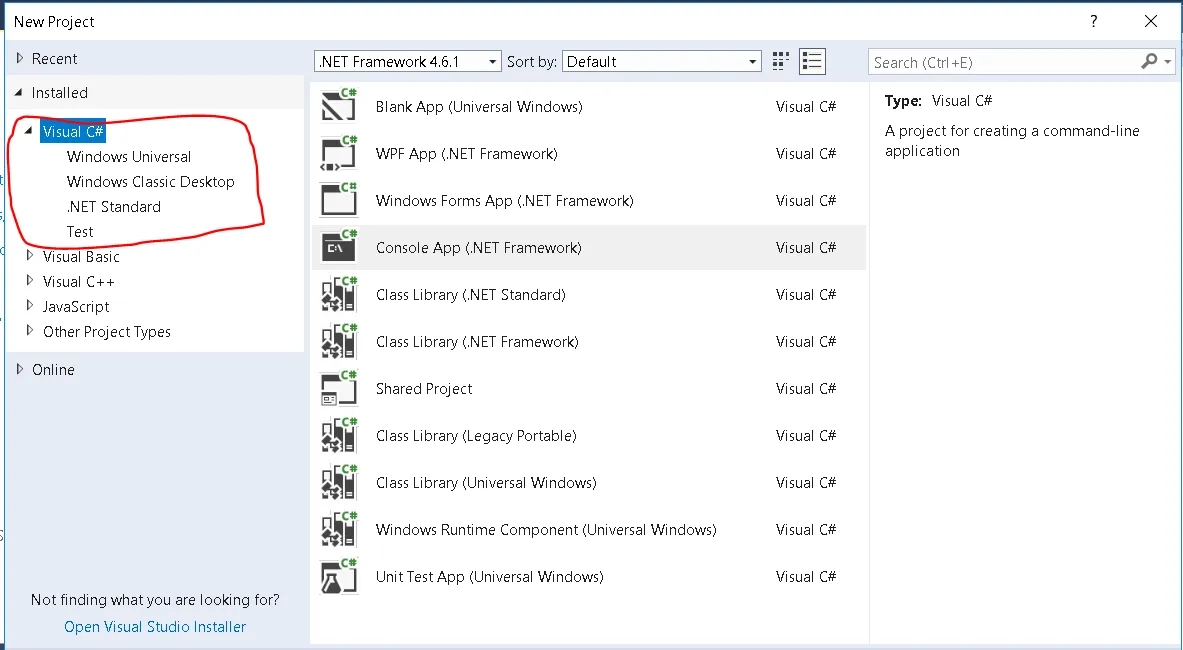This screenshot has width=1183, height=650.
Task: Click the Blank App (Universal Windows) template icon
Action: [339, 106]
